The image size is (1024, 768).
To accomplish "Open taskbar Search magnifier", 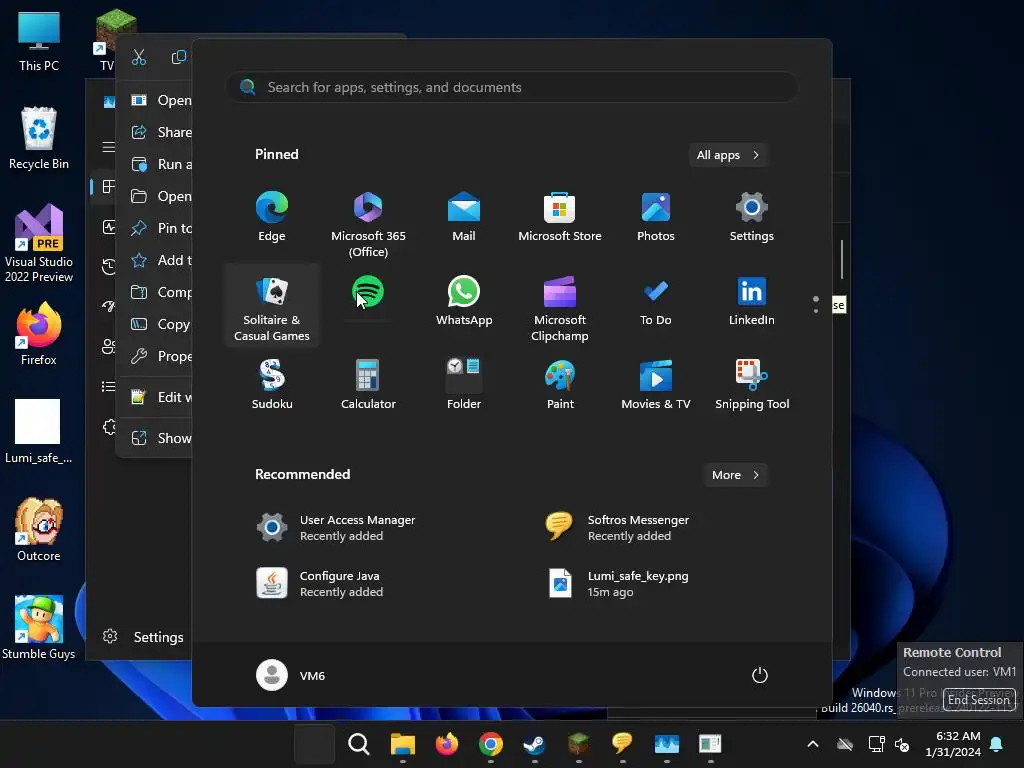I will (359, 744).
